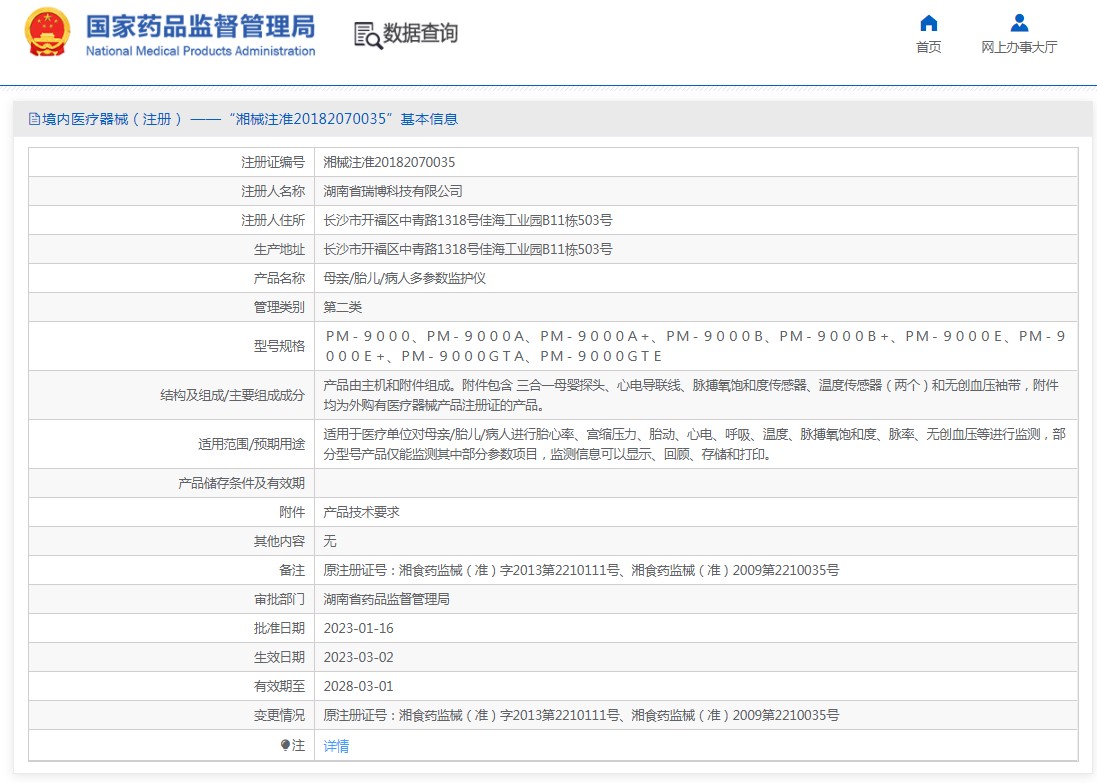
Task: Click the national emblem logo
Action: (47, 32)
